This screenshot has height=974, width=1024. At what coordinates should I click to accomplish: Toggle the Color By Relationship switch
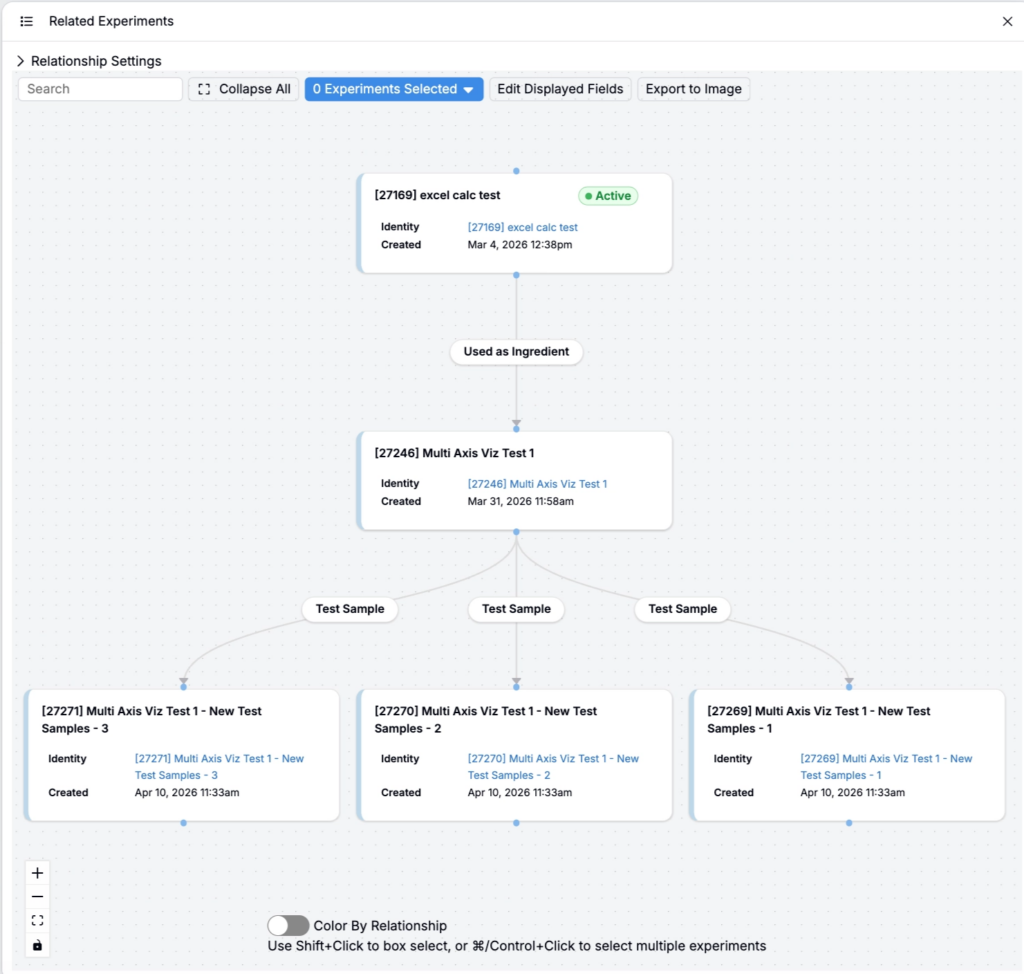point(288,926)
